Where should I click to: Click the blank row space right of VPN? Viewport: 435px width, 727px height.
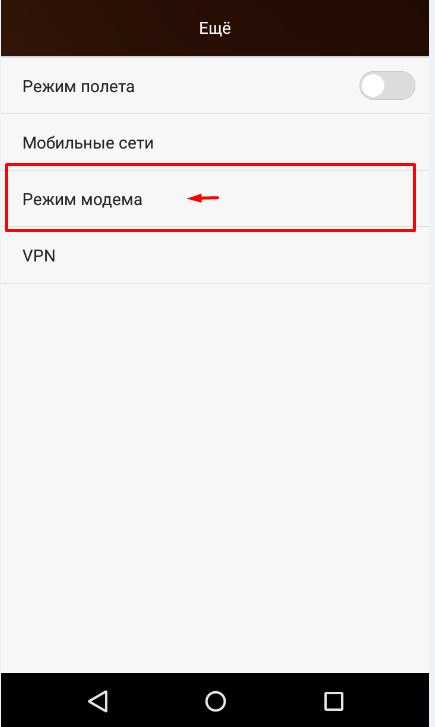(x=241, y=255)
